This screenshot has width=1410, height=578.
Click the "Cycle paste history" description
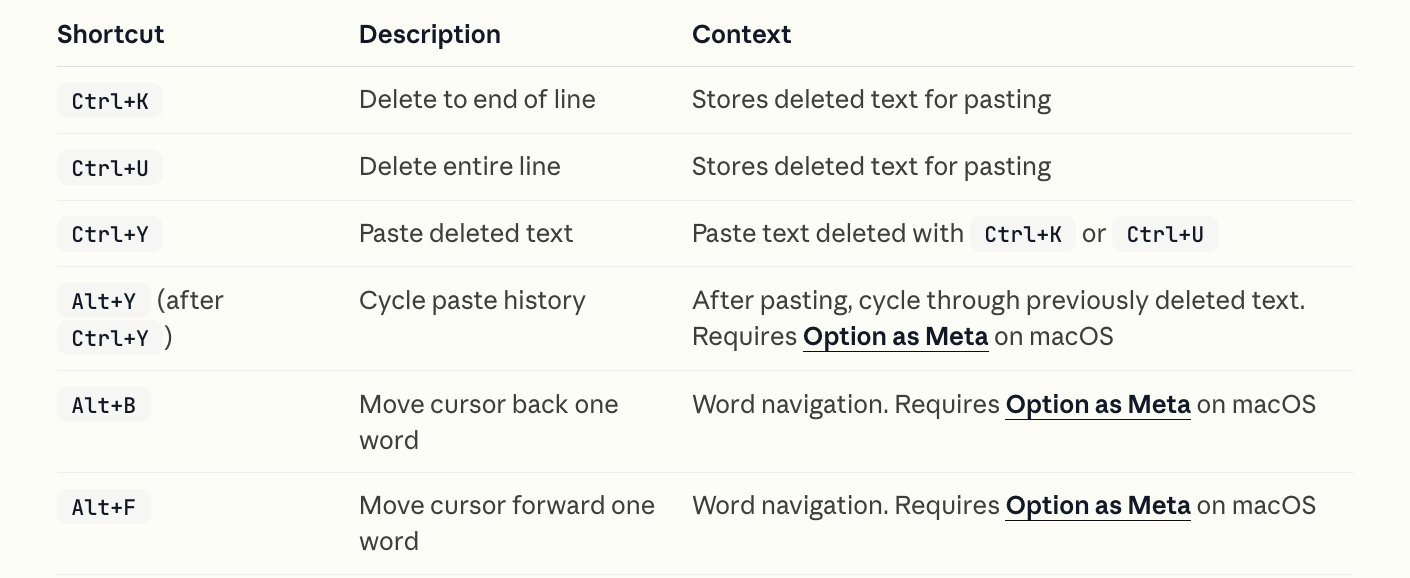(472, 301)
